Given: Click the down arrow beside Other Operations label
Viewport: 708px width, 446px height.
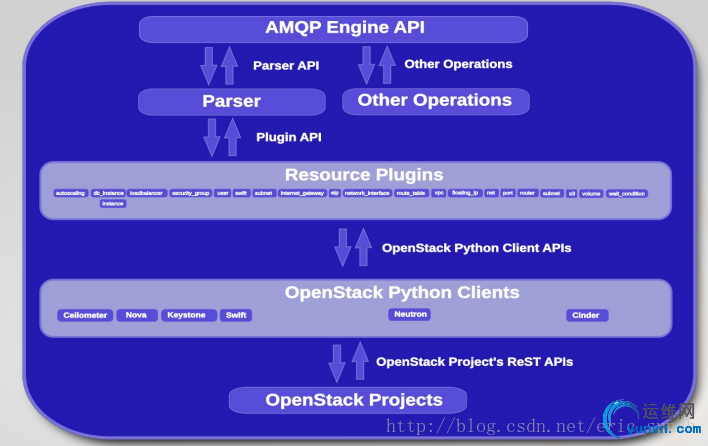Looking at the screenshot, I should 367,65.
